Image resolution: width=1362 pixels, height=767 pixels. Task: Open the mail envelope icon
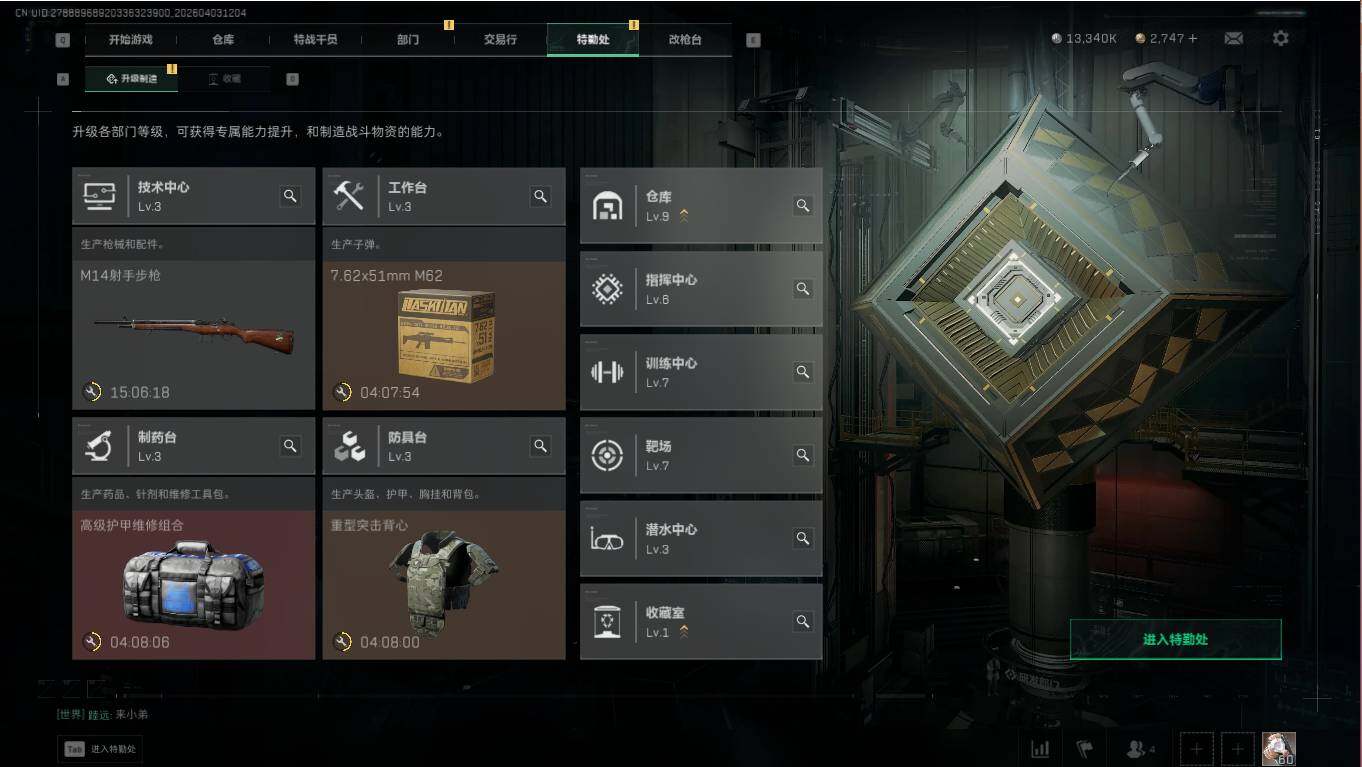point(1234,38)
